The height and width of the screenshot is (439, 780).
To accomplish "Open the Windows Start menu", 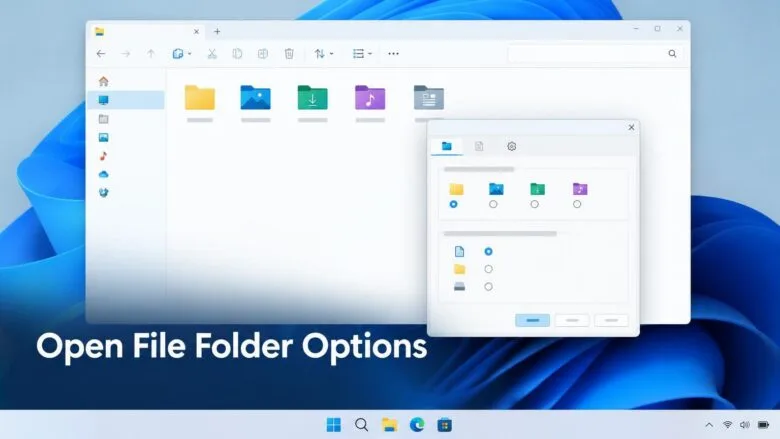I will pos(334,425).
